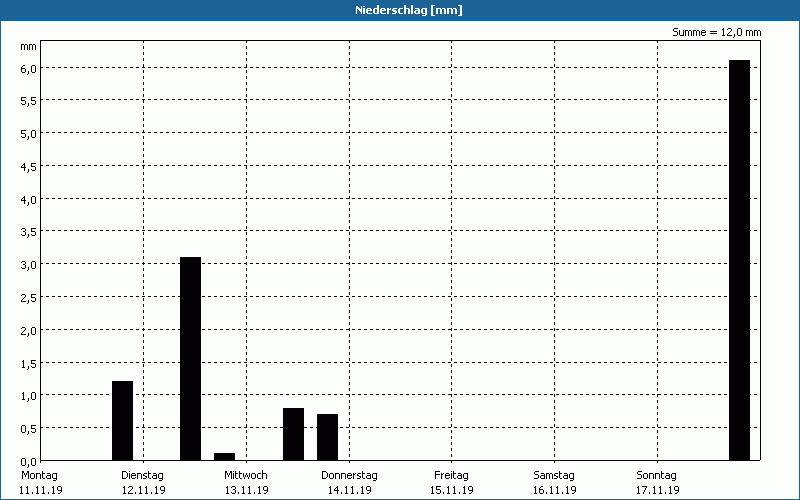This screenshot has height=500, width=800.
Task: Click the 6,1 mm bar on Sonntag
Action: click(x=739, y=260)
